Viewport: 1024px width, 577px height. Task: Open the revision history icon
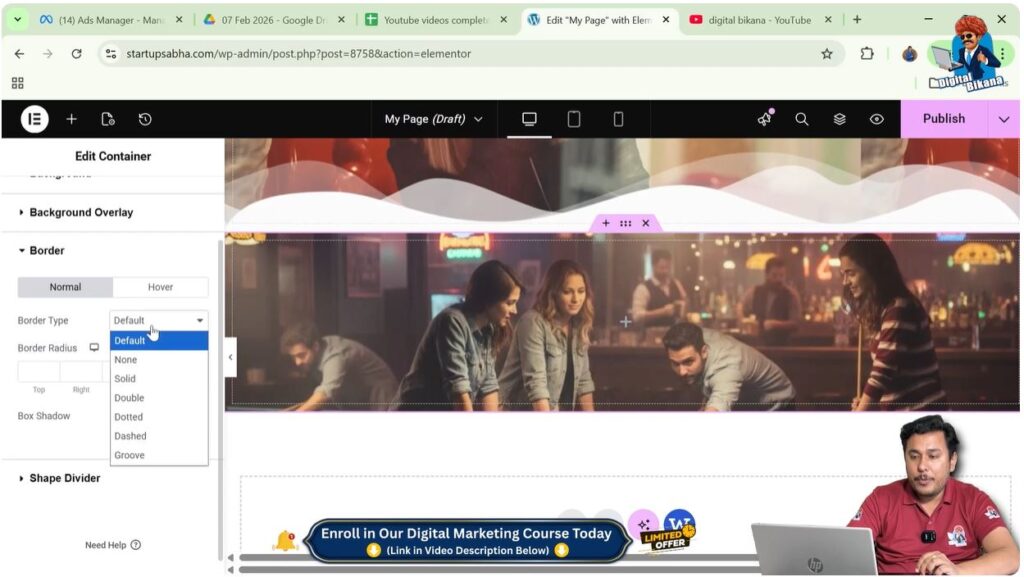click(x=145, y=119)
